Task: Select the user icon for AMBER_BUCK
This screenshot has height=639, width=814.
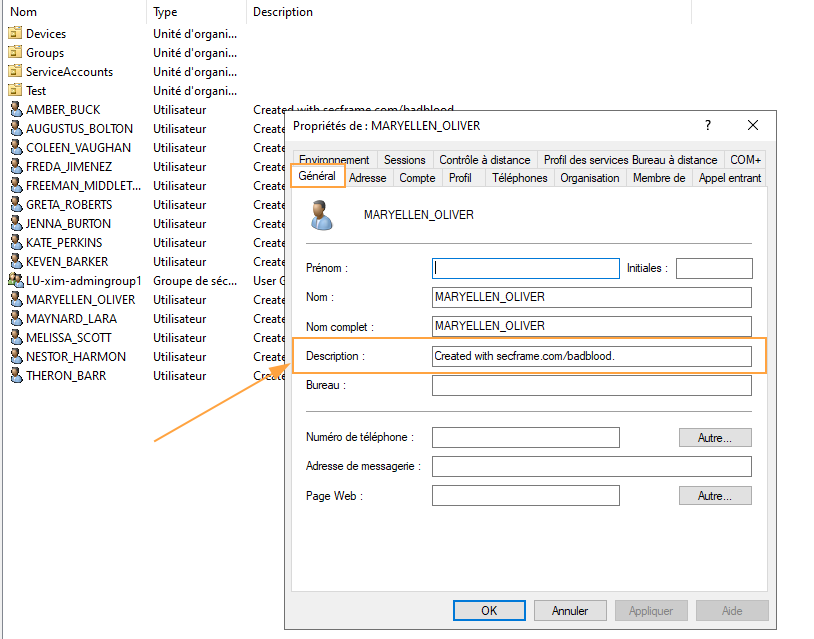Action: tap(18, 109)
